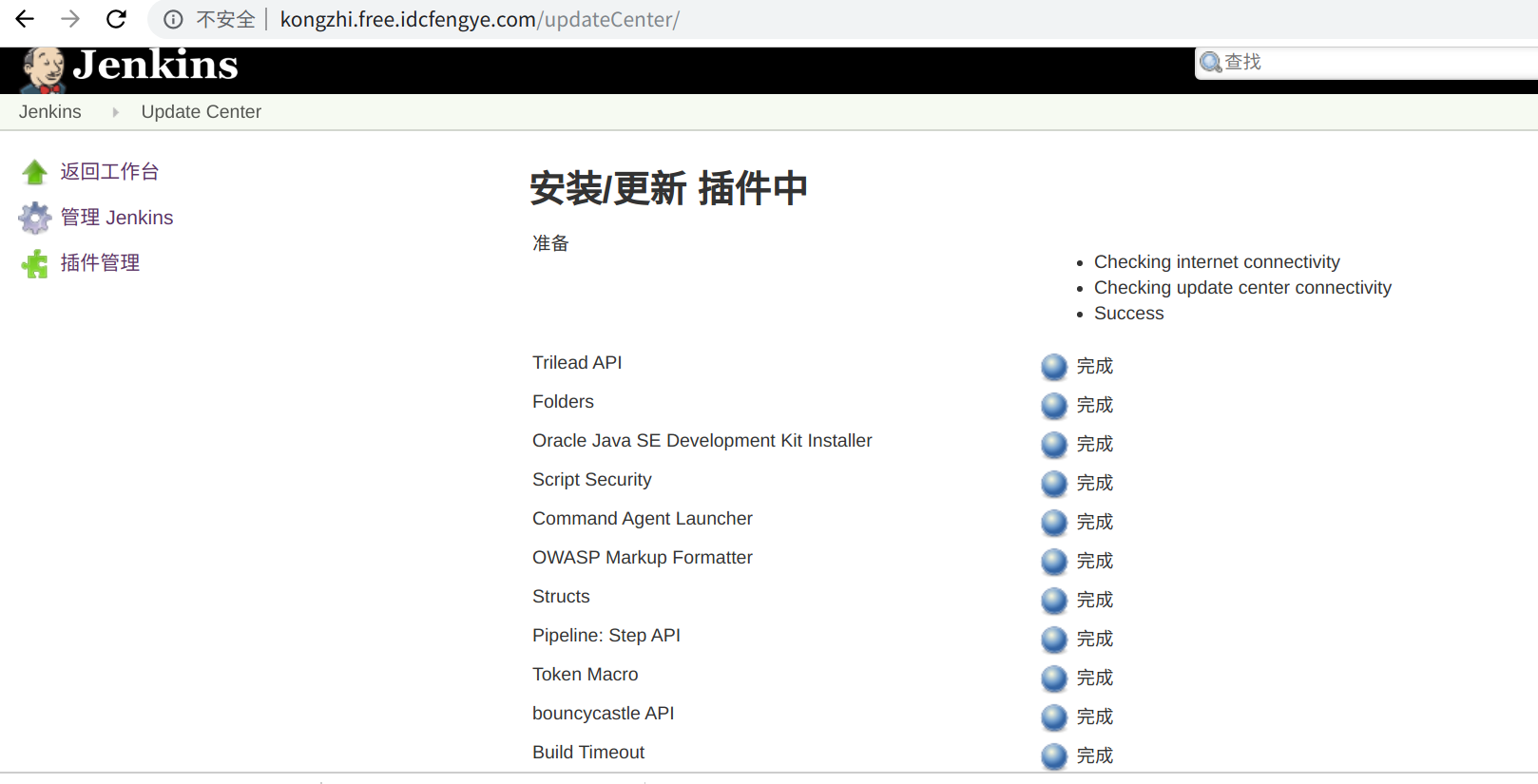Expand the breadcrumb arrow after Jenkins

pos(115,112)
